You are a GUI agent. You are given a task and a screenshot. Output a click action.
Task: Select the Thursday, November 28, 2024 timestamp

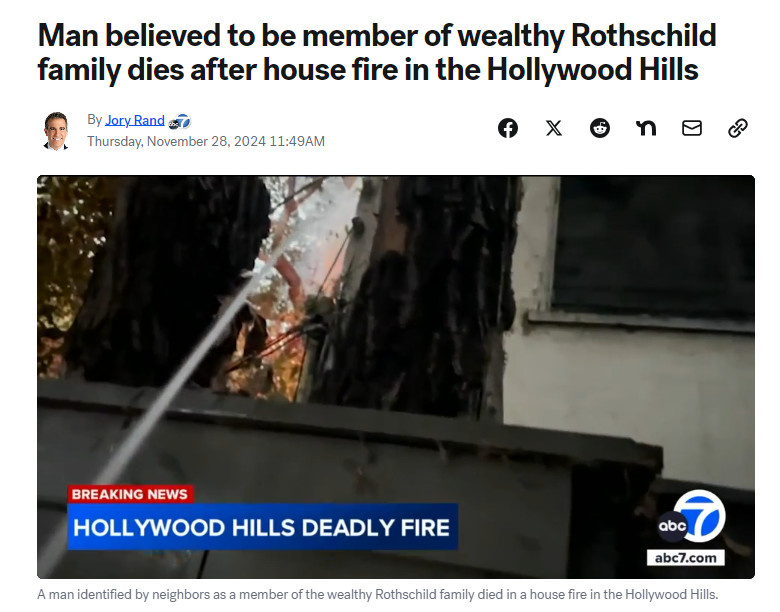tap(206, 141)
